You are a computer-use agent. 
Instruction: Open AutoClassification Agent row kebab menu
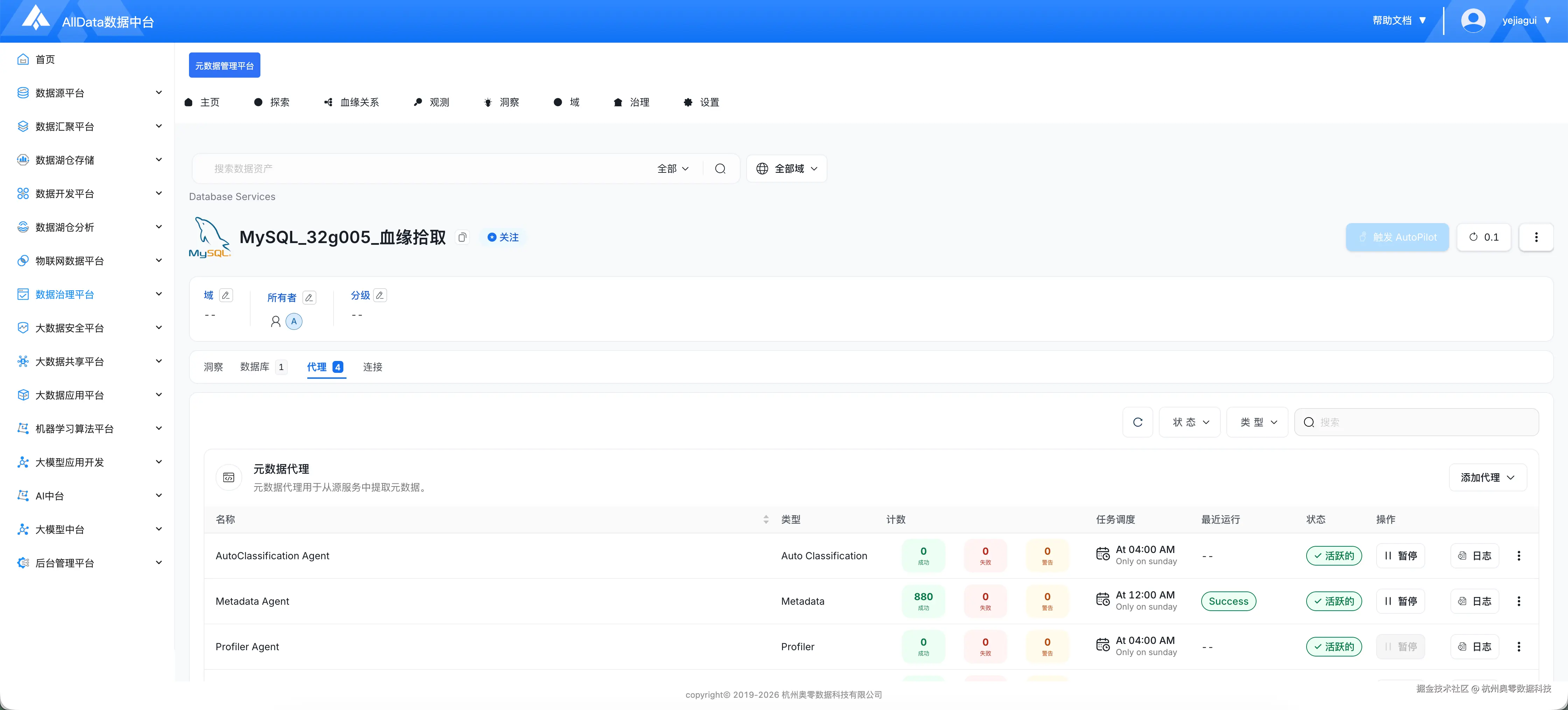(1519, 555)
